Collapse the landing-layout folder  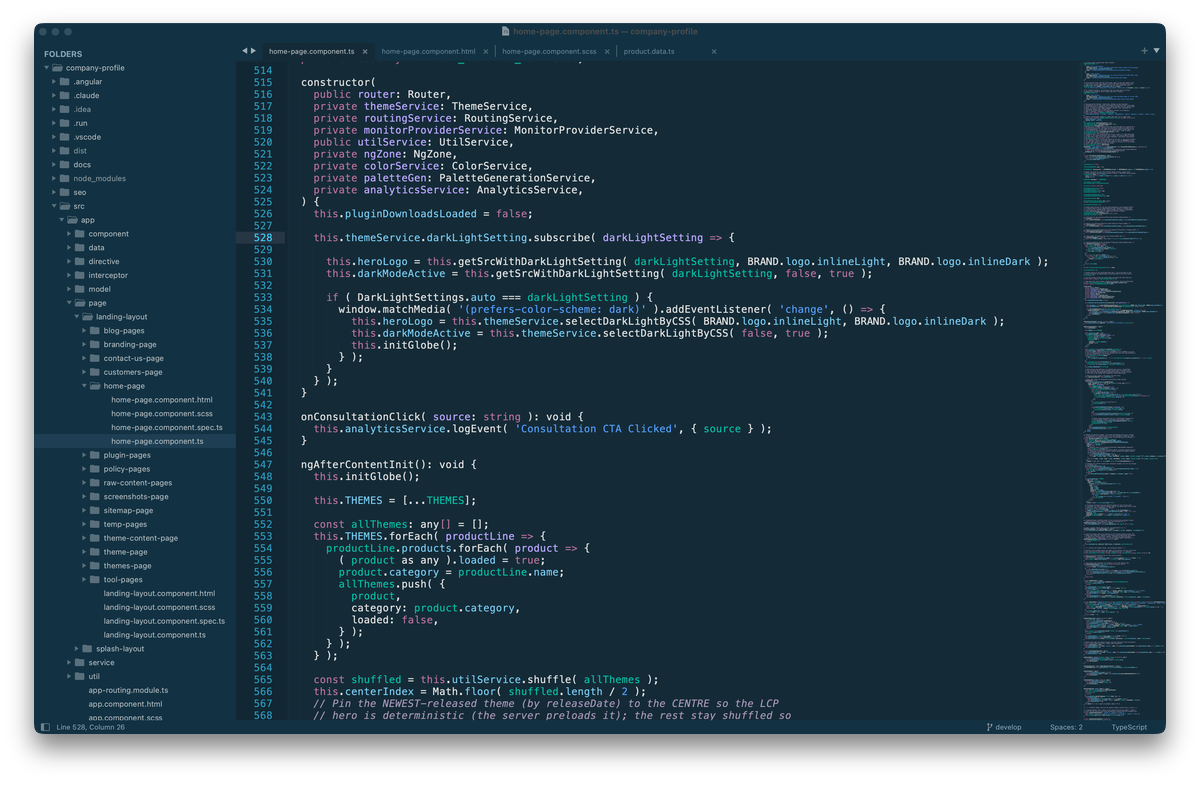coord(76,317)
